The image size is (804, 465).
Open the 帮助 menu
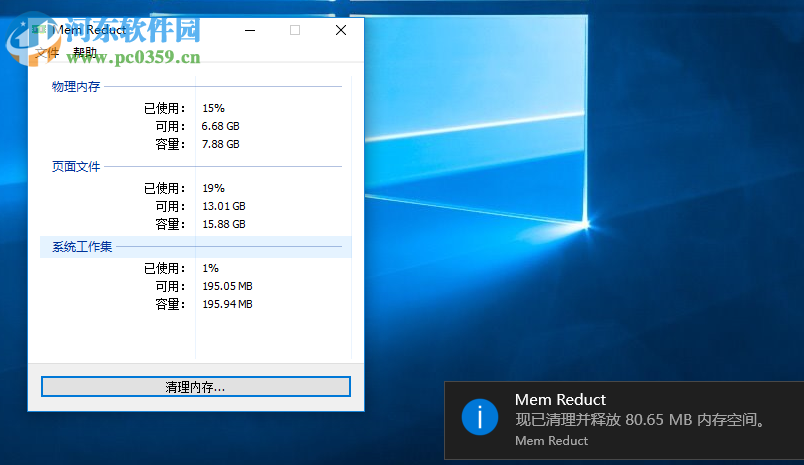click(85, 52)
